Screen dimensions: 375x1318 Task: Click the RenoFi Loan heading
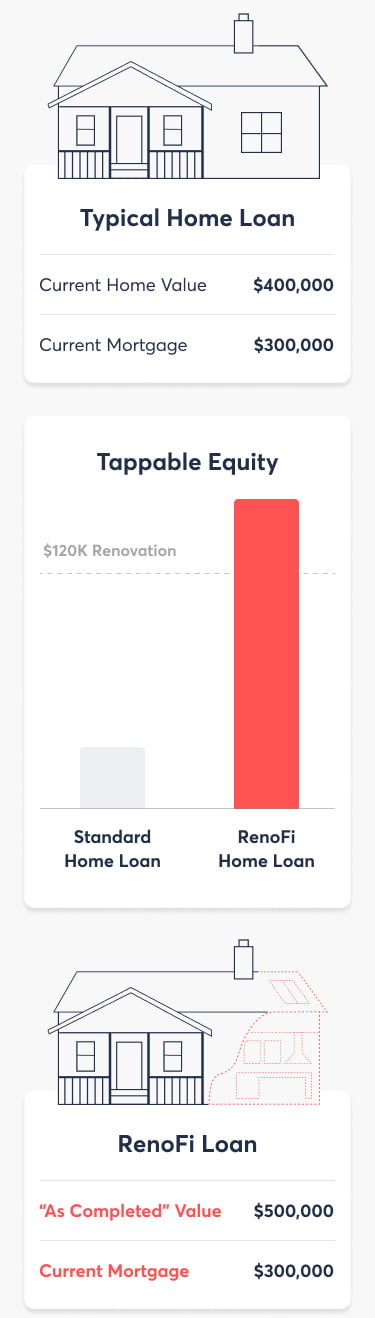(188, 1143)
